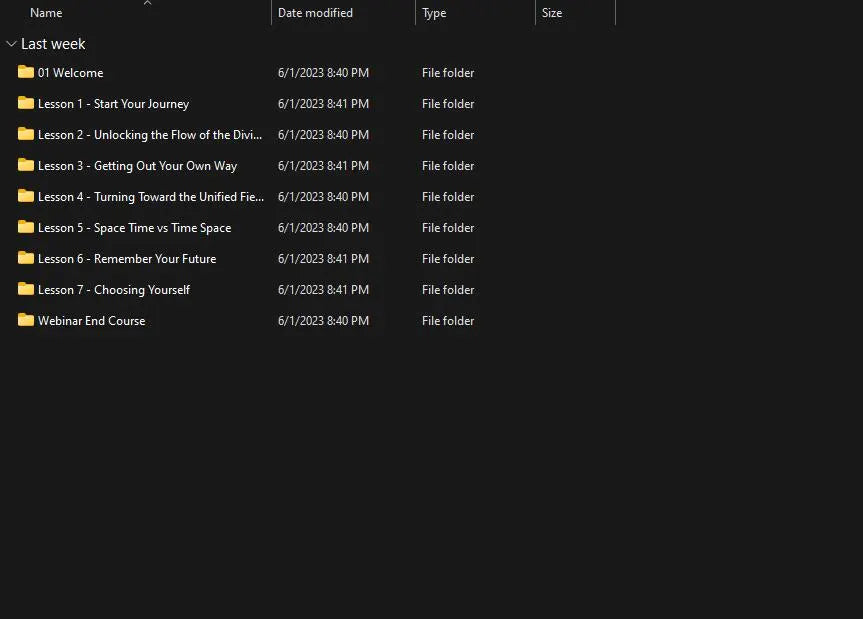Viewport: 863px width, 619px height.
Task: Click the folder icon for 01 Welcome
Action: 26,72
